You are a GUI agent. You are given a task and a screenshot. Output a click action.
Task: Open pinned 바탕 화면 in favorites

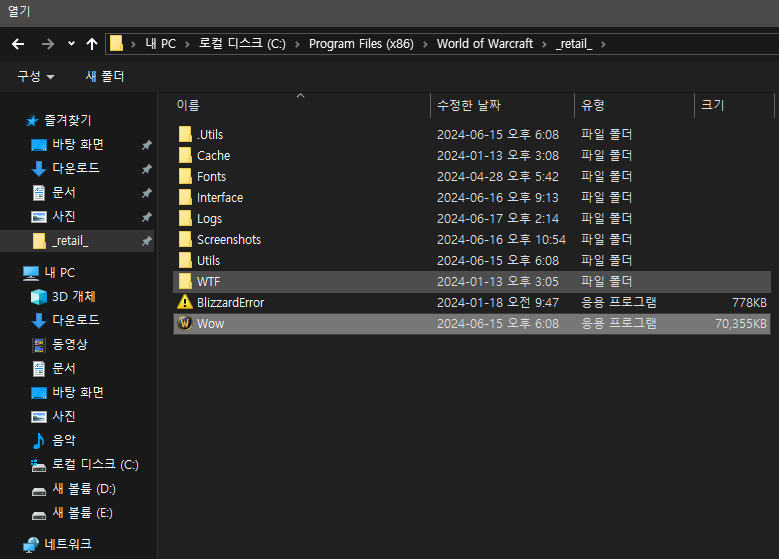point(68,145)
